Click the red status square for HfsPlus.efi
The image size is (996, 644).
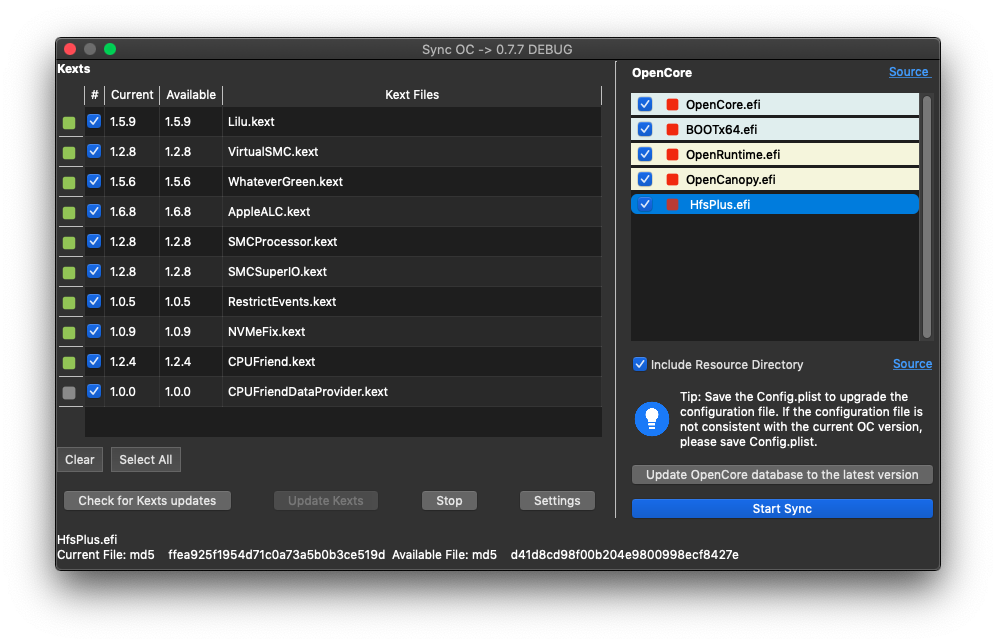click(x=672, y=205)
